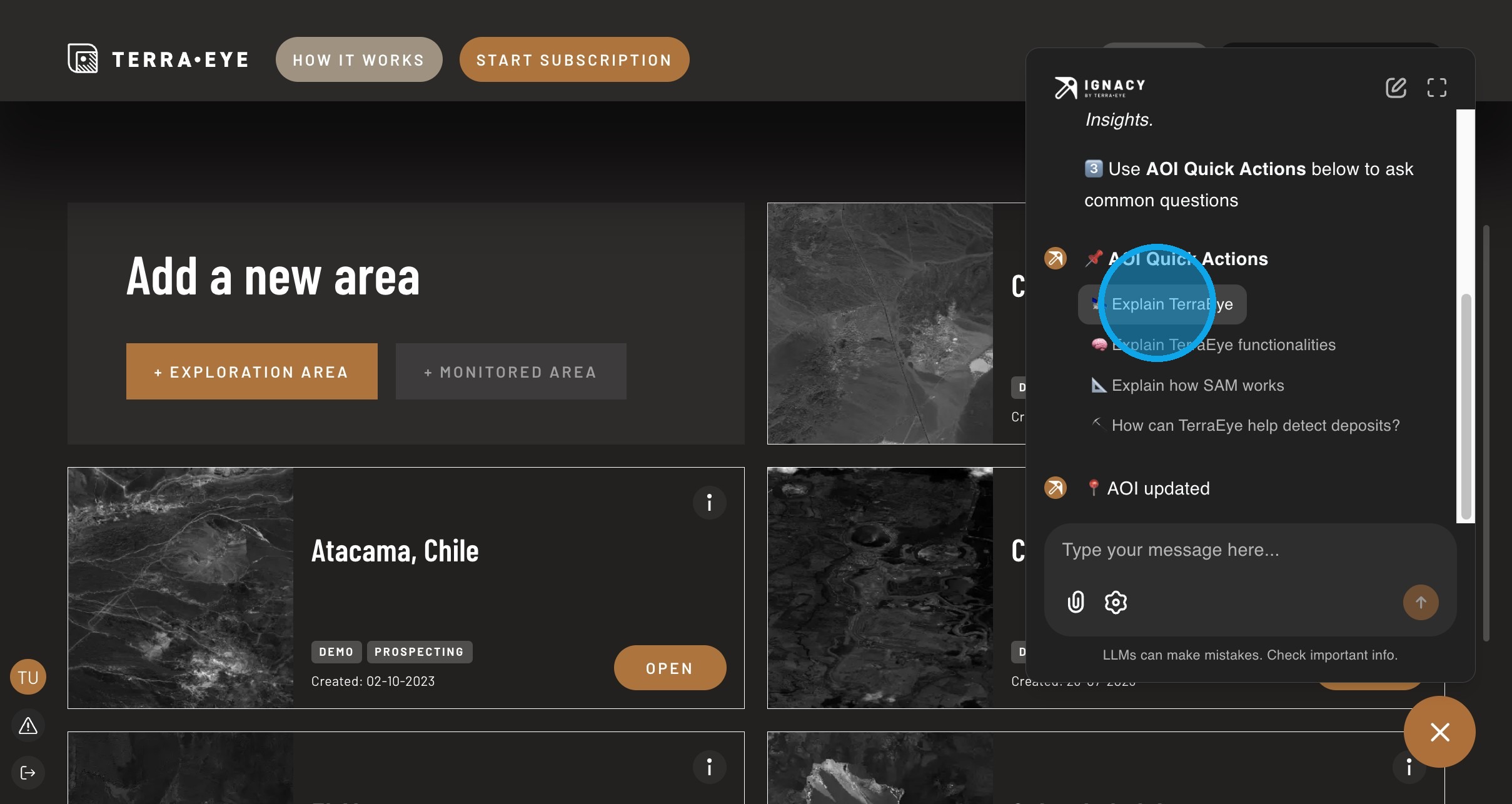Expand chat panel to fullscreen

(x=1436, y=88)
